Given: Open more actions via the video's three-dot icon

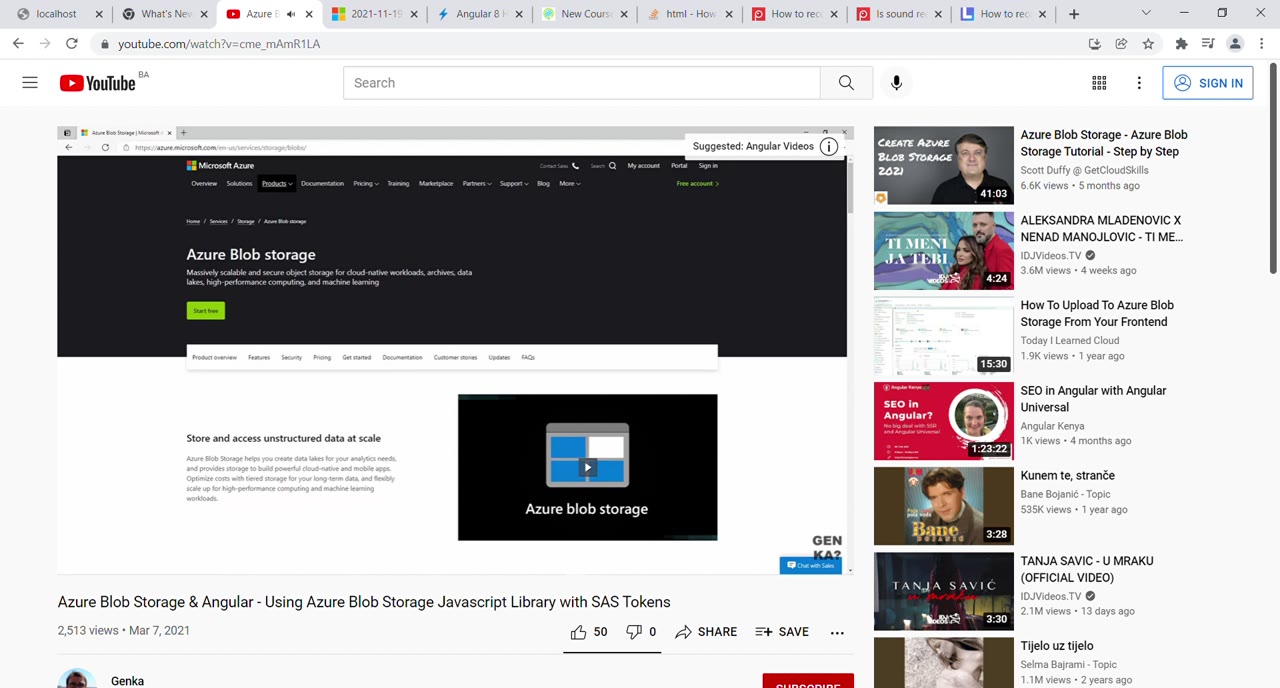Looking at the screenshot, I should pyautogui.click(x=836, y=631).
